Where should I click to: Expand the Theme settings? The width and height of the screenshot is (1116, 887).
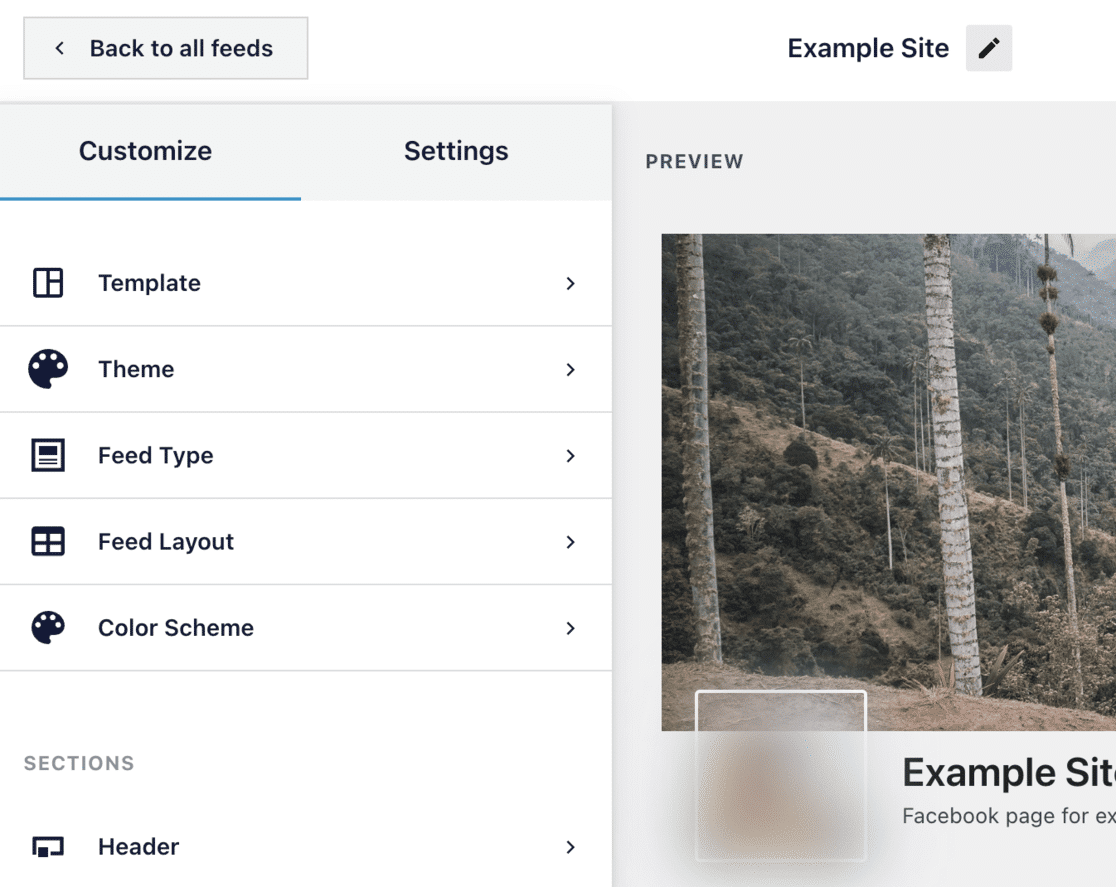click(570, 369)
